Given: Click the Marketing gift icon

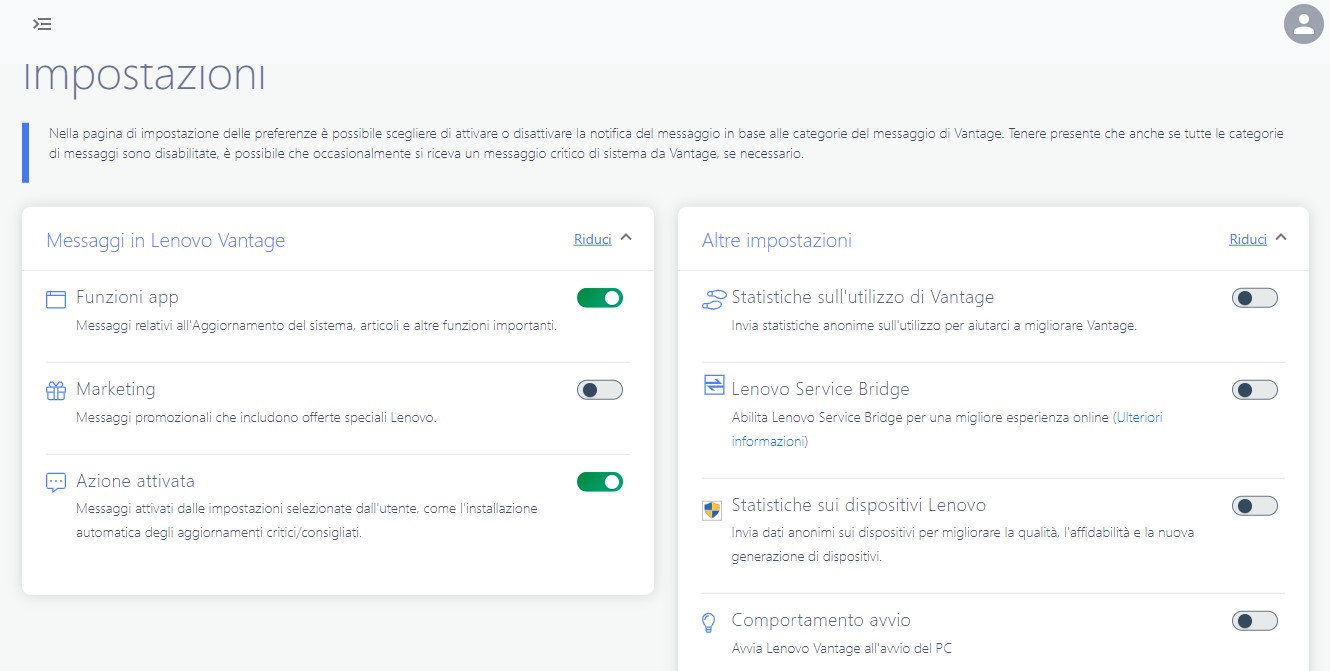Looking at the screenshot, I should pyautogui.click(x=56, y=390).
